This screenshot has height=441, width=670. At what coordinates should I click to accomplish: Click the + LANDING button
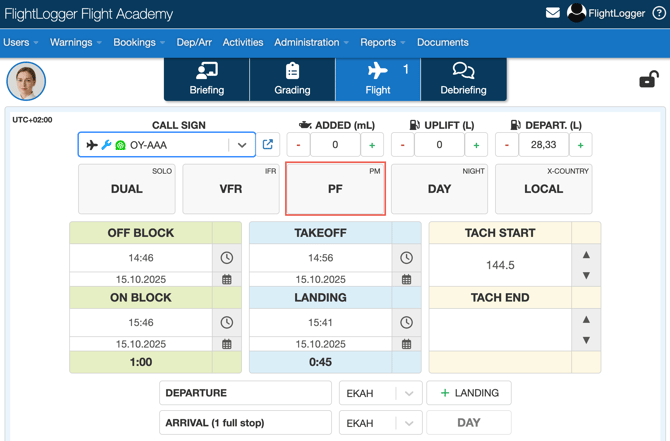point(469,394)
